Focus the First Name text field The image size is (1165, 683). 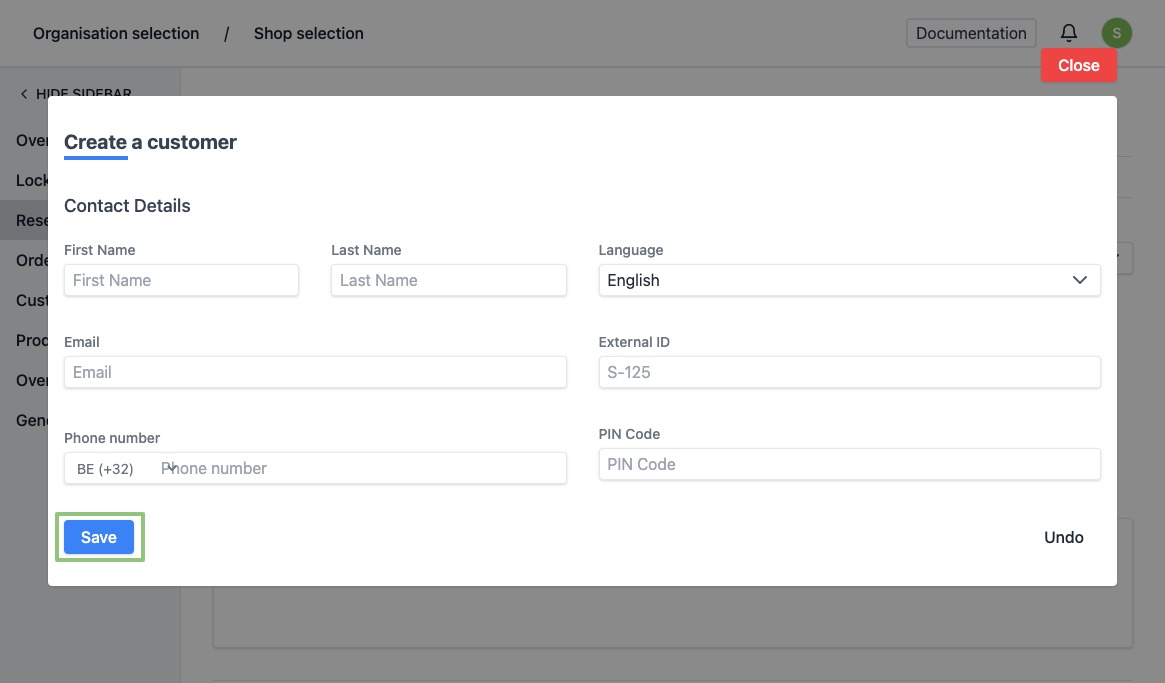click(x=181, y=280)
